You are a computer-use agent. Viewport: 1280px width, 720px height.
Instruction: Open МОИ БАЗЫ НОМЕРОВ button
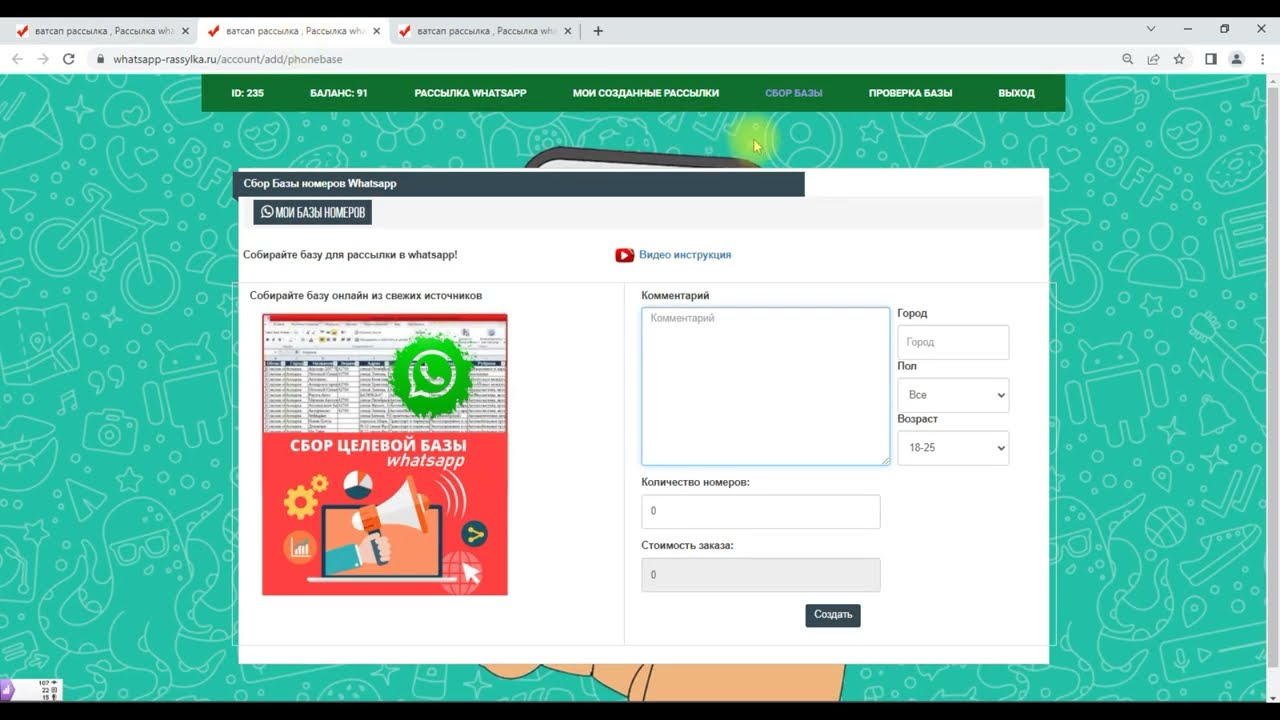click(x=312, y=212)
